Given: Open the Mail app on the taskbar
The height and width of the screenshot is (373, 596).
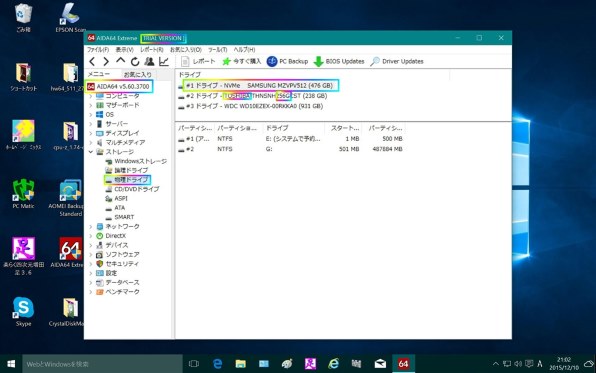Looking at the screenshot, I should click(380, 364).
